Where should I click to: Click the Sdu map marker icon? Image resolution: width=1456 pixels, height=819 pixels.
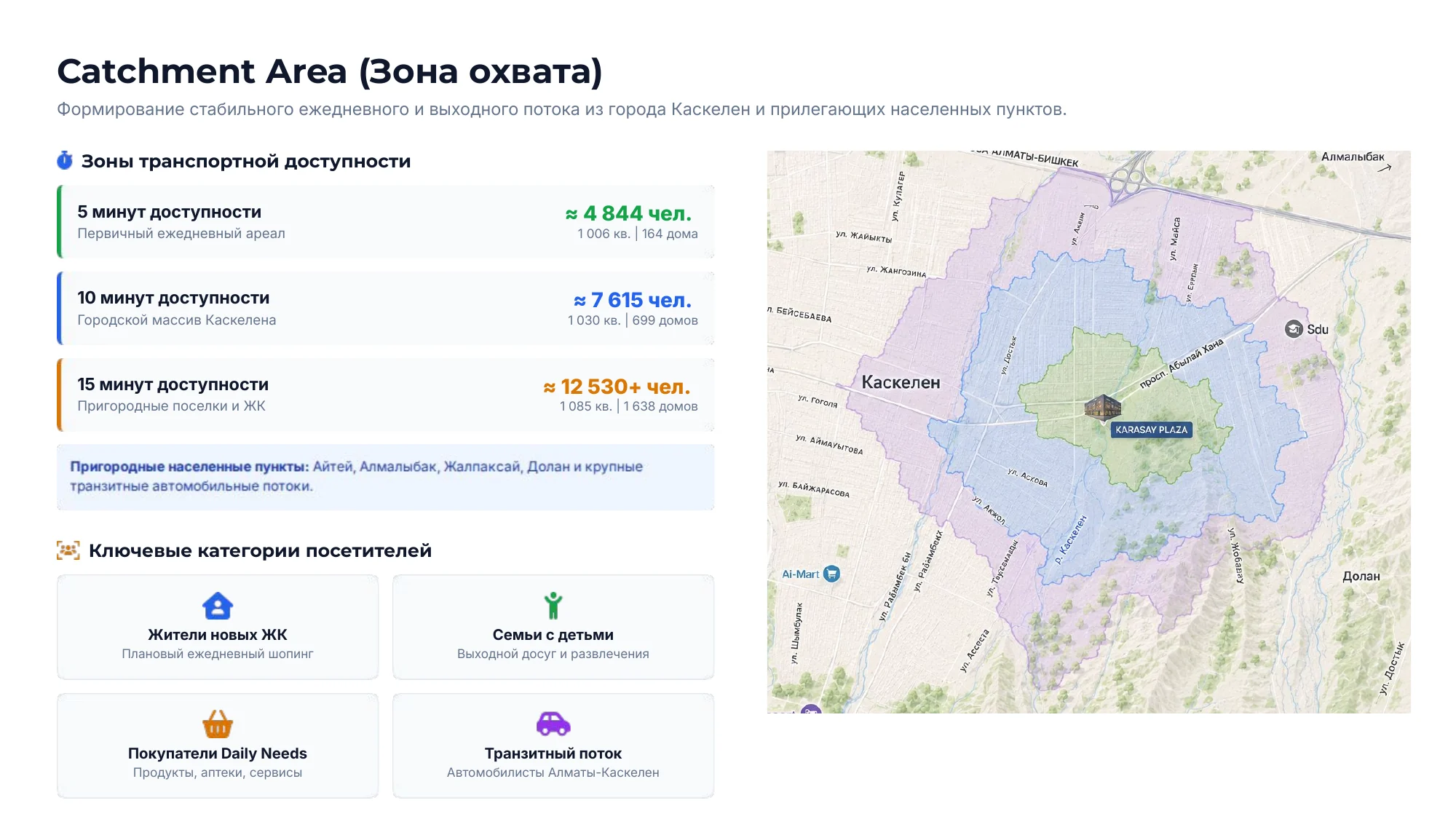(1294, 329)
